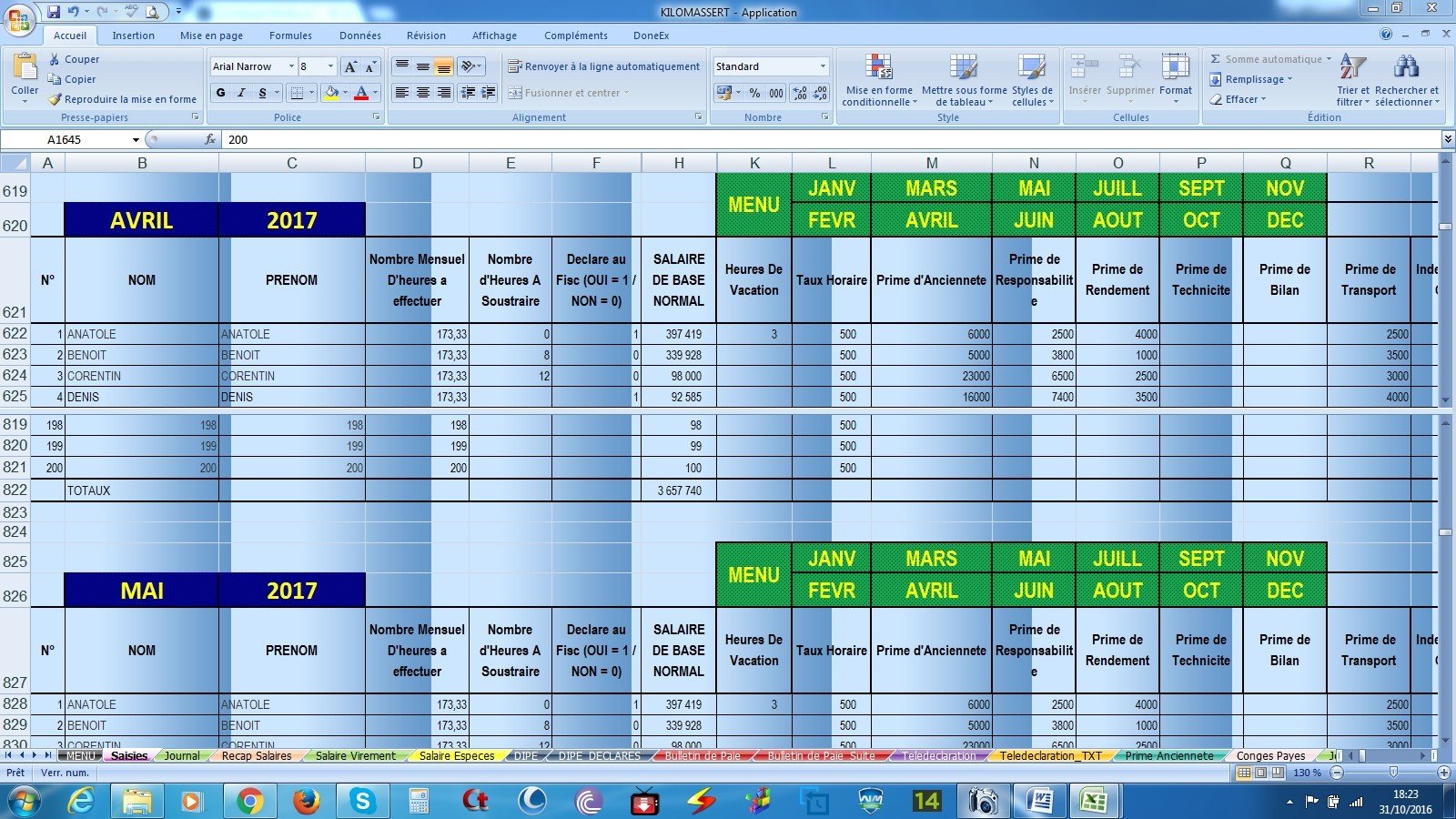Expand the Name Box A1645 dropdown
1456x819 pixels.
click(136, 140)
